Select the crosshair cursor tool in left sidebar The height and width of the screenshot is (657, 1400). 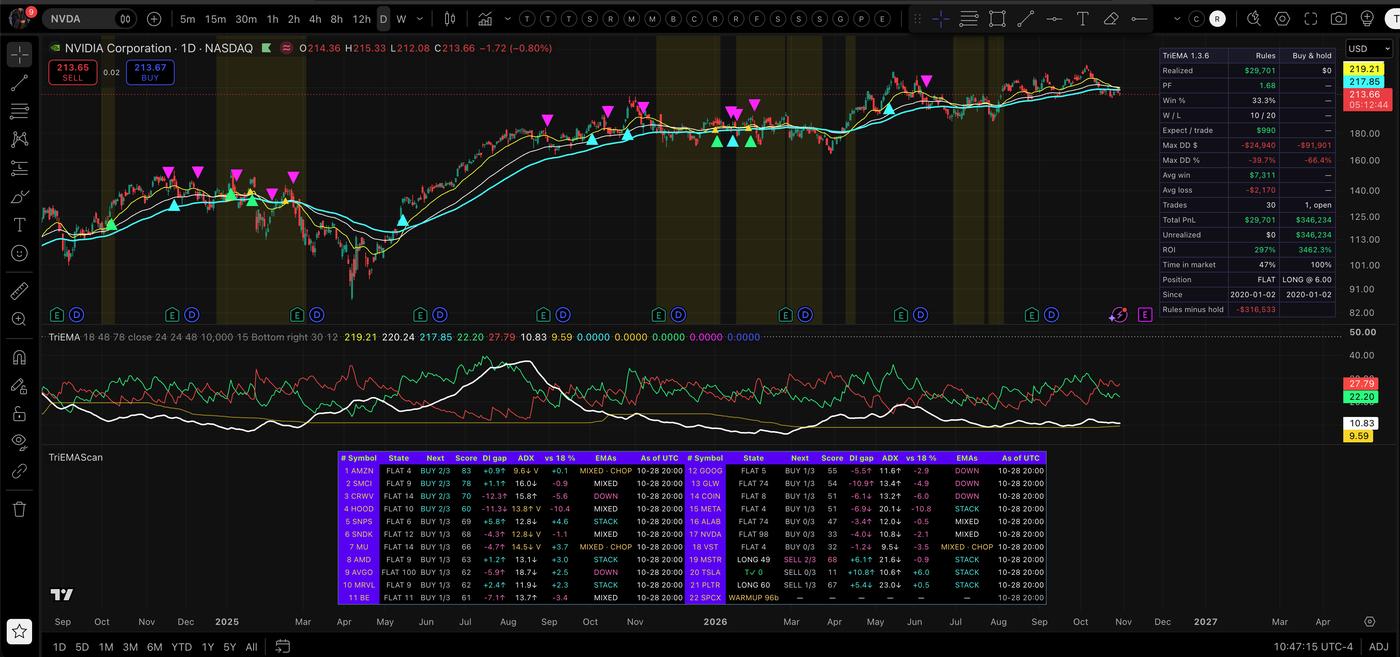(19, 55)
